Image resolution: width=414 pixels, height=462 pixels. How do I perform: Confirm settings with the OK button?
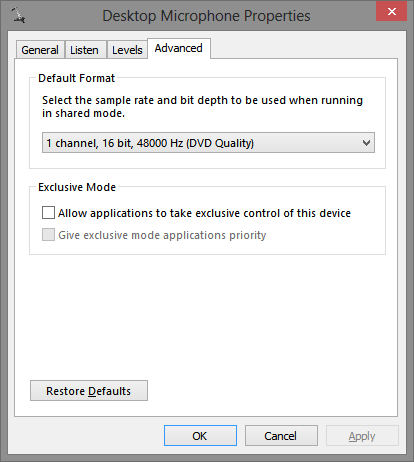click(x=200, y=435)
